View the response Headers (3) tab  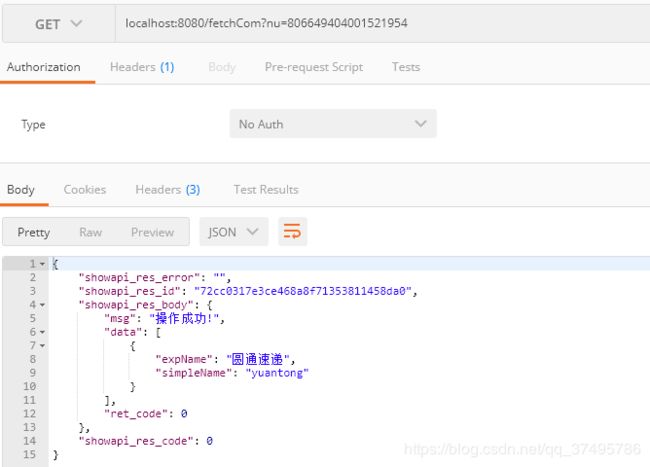[167, 190]
